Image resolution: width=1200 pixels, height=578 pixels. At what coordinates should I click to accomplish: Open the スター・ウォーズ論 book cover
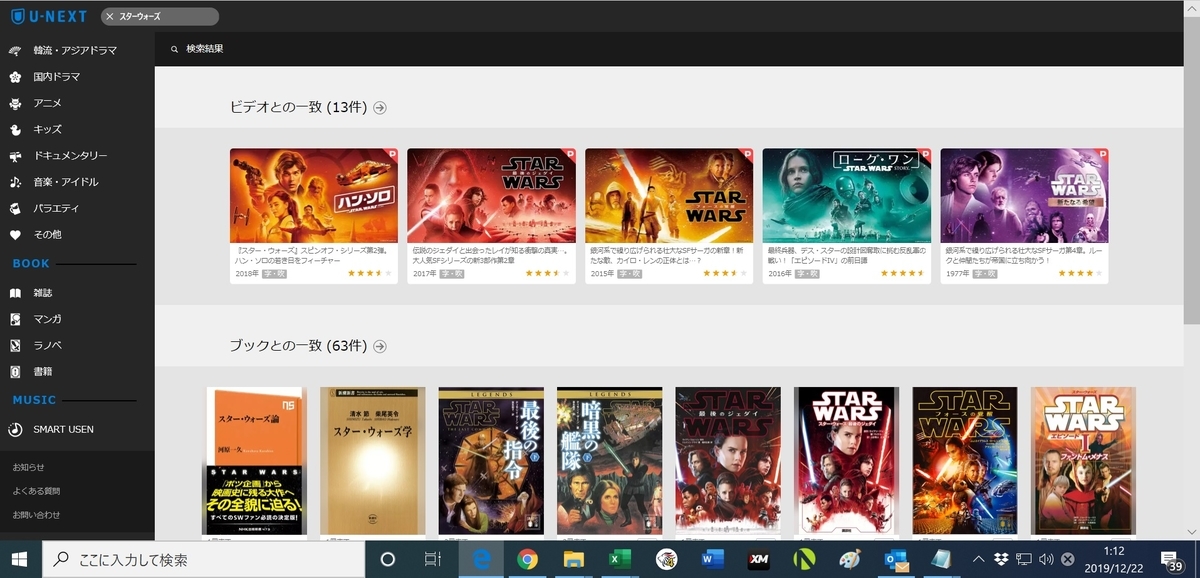click(x=255, y=461)
